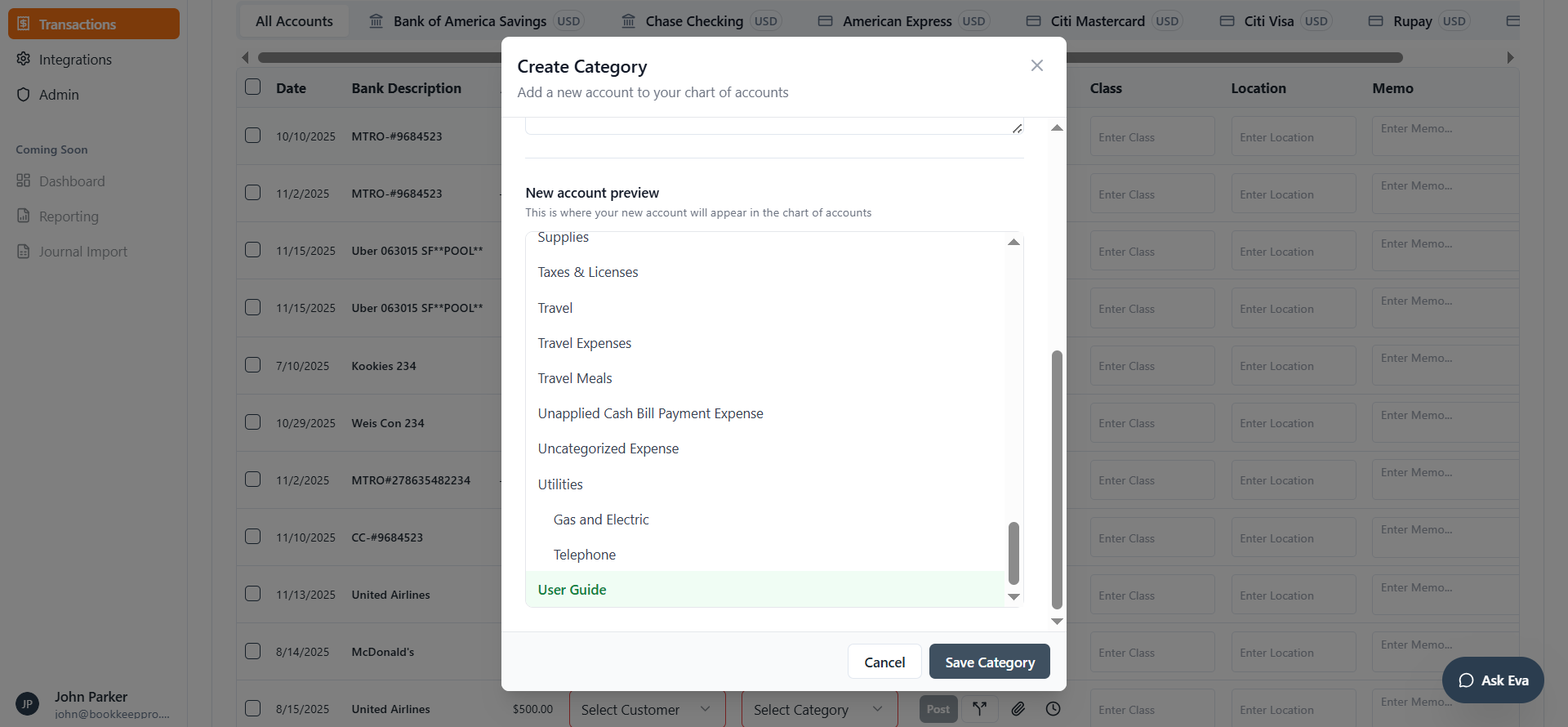Screen dimensions: 1568x727
Task: Open the Ask Eva chat
Action: [x=1492, y=680]
